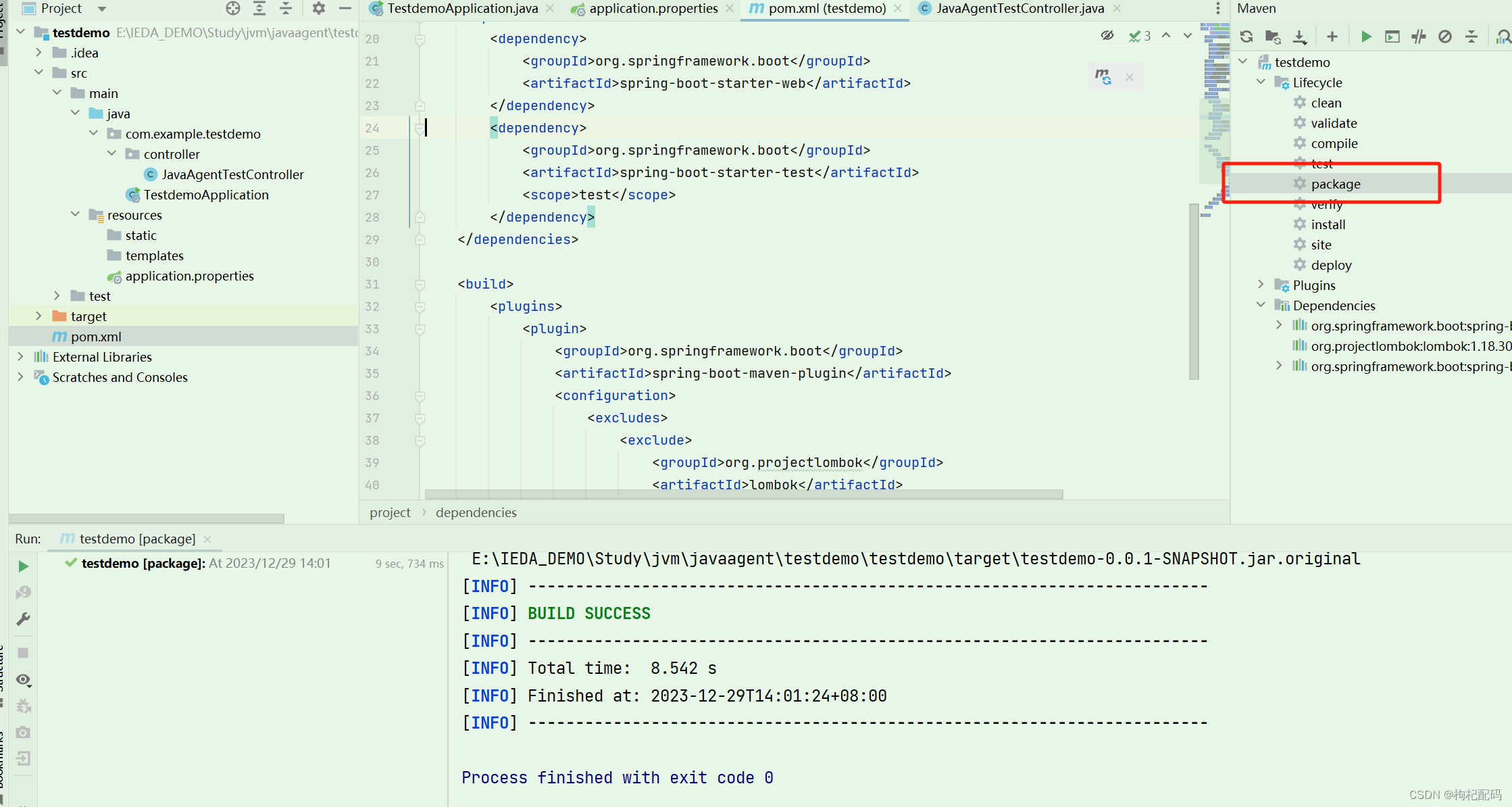
Task: Reload all Maven projects
Action: tap(1246, 36)
